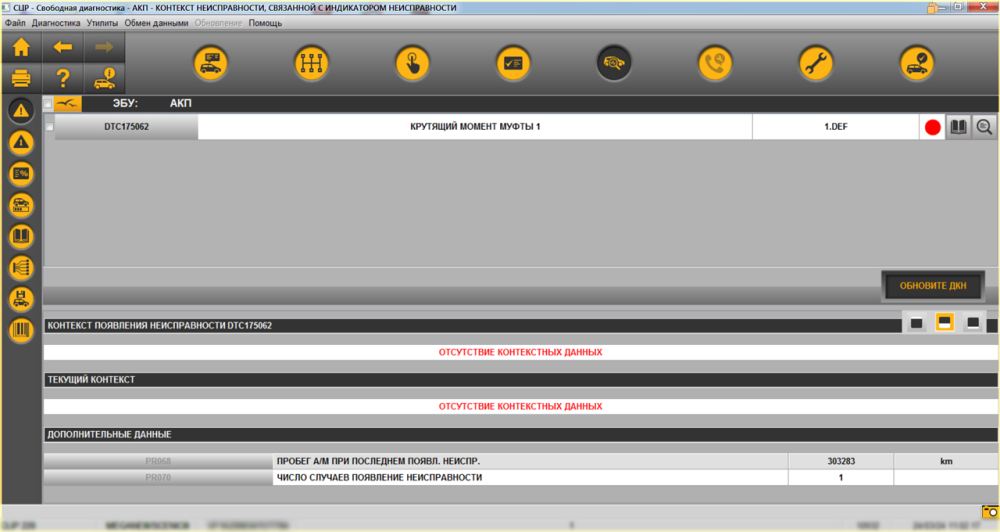The width and height of the screenshot is (1000, 532).
Task: Go to the Home screen icon
Action: (21, 47)
